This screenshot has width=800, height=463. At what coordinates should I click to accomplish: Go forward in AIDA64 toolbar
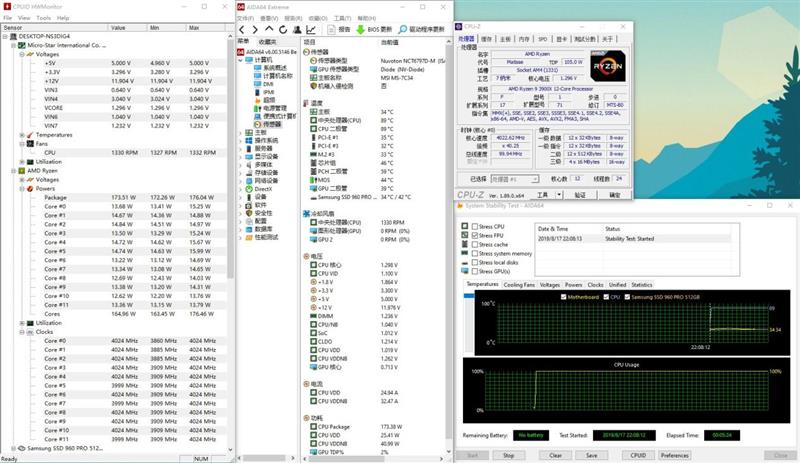coord(255,30)
